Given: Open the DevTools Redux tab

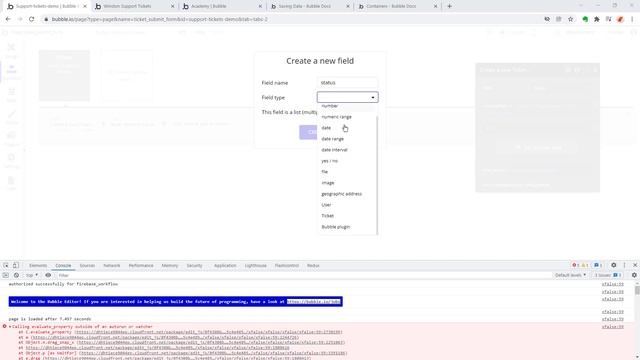Looking at the screenshot, I should 313,265.
